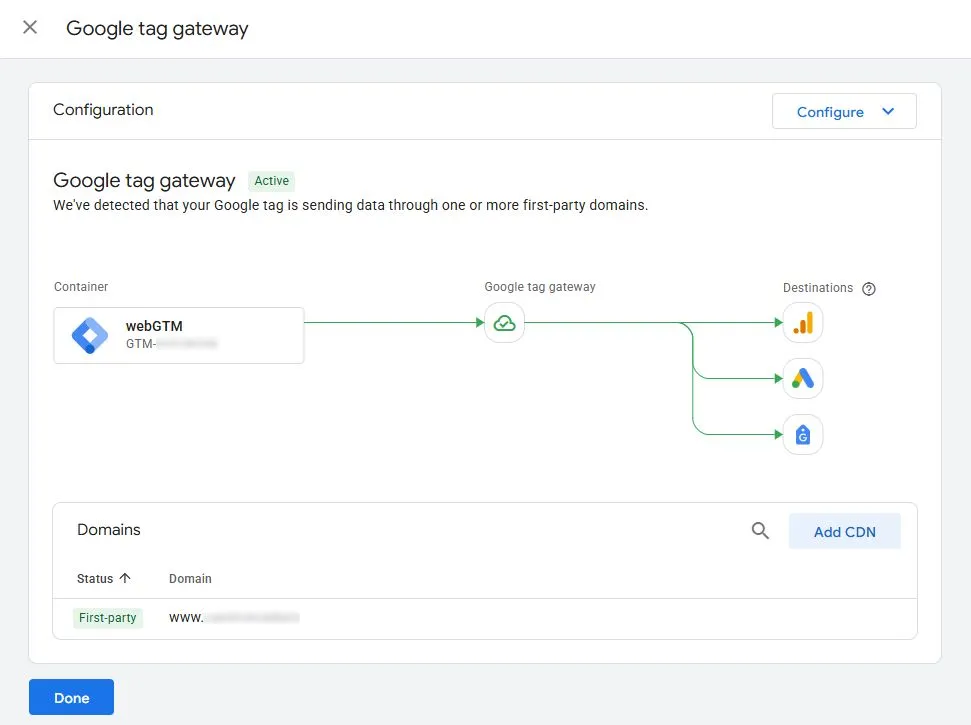This screenshot has height=725, width=971.
Task: Click the Configuration section heading
Action: 103,110
